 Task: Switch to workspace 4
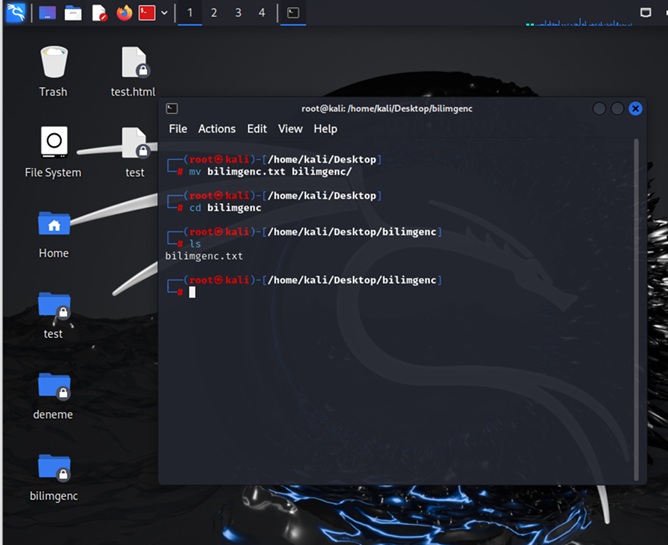pyautogui.click(x=262, y=13)
